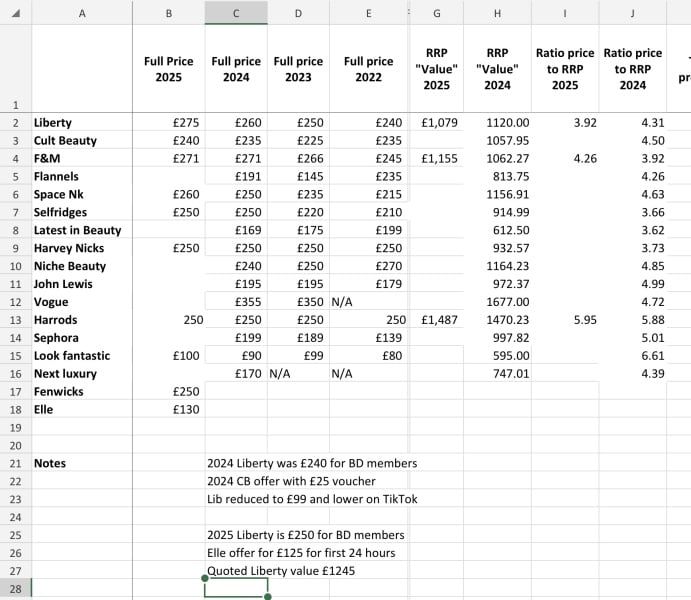Click the 'Full price 2024' header cell
691x600 pixels.
[236, 69]
